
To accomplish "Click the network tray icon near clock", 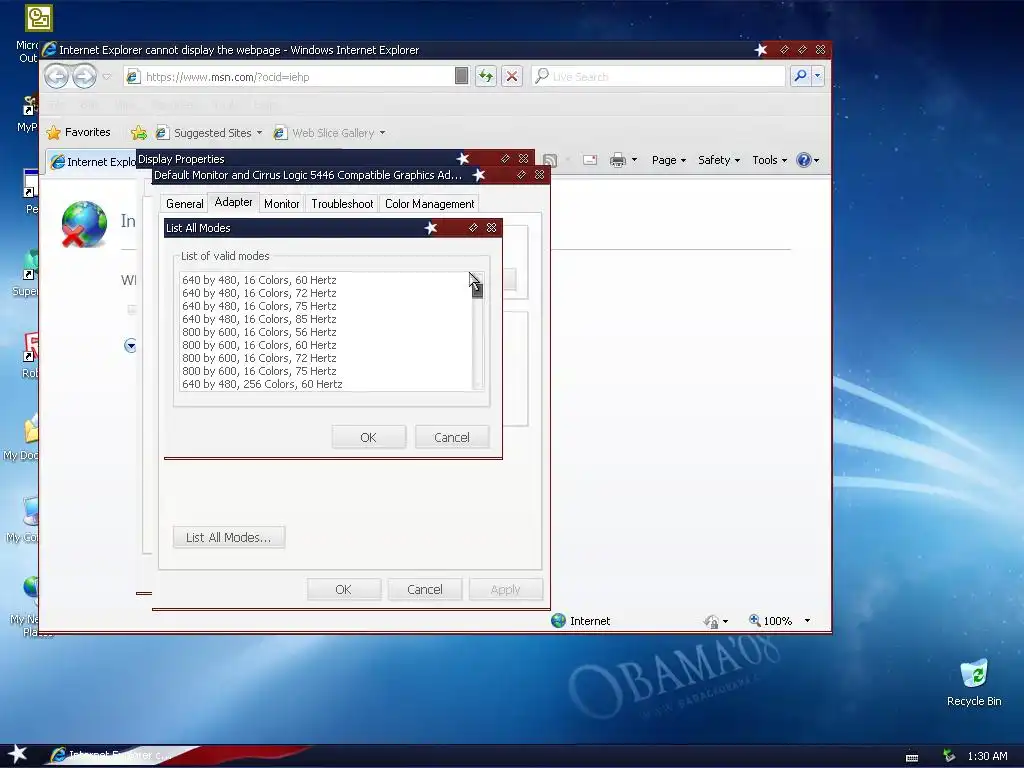I will tap(948, 756).
